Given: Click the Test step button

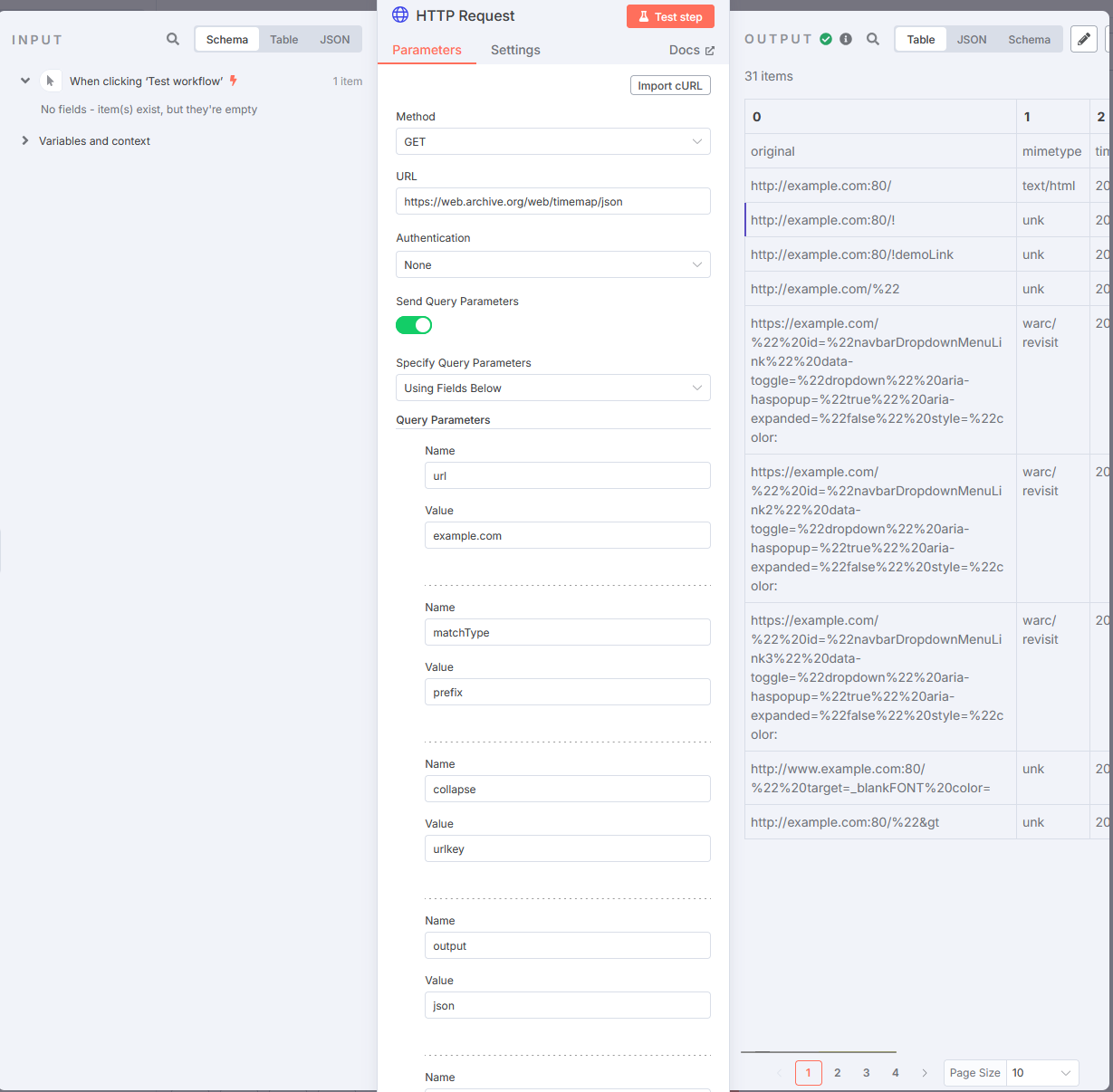Looking at the screenshot, I should (670, 16).
